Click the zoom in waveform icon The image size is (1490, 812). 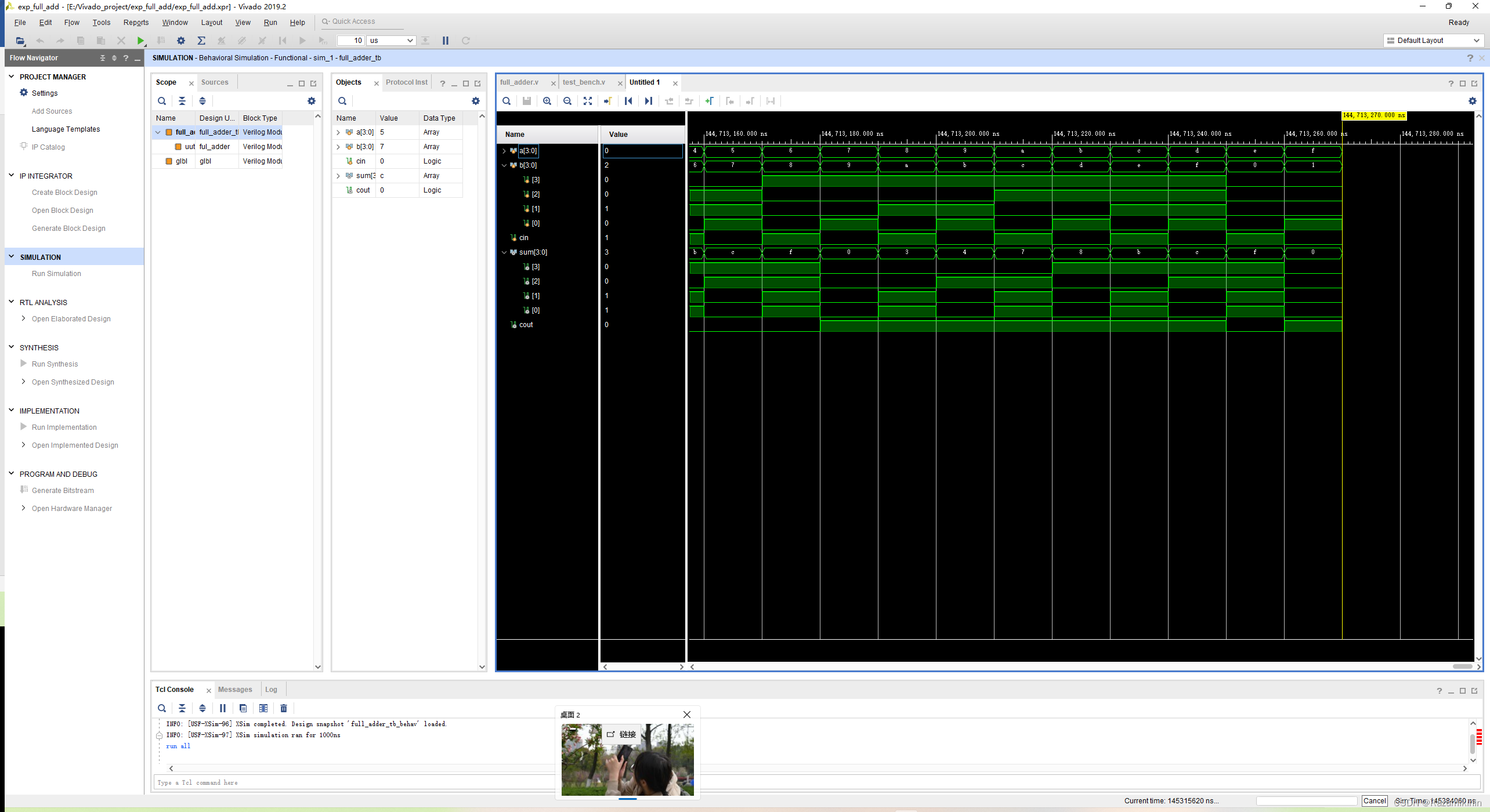tap(547, 101)
